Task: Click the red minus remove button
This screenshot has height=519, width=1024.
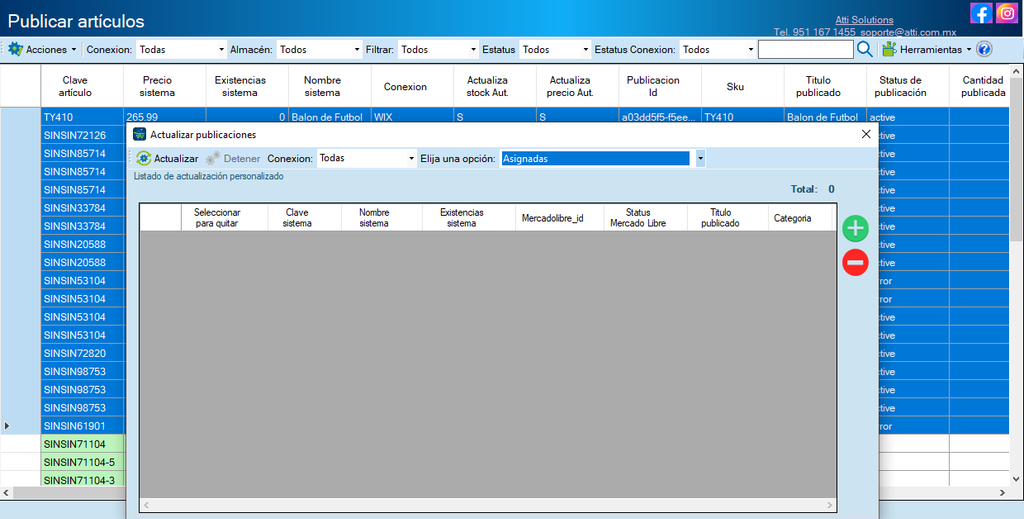Action: coord(855,262)
